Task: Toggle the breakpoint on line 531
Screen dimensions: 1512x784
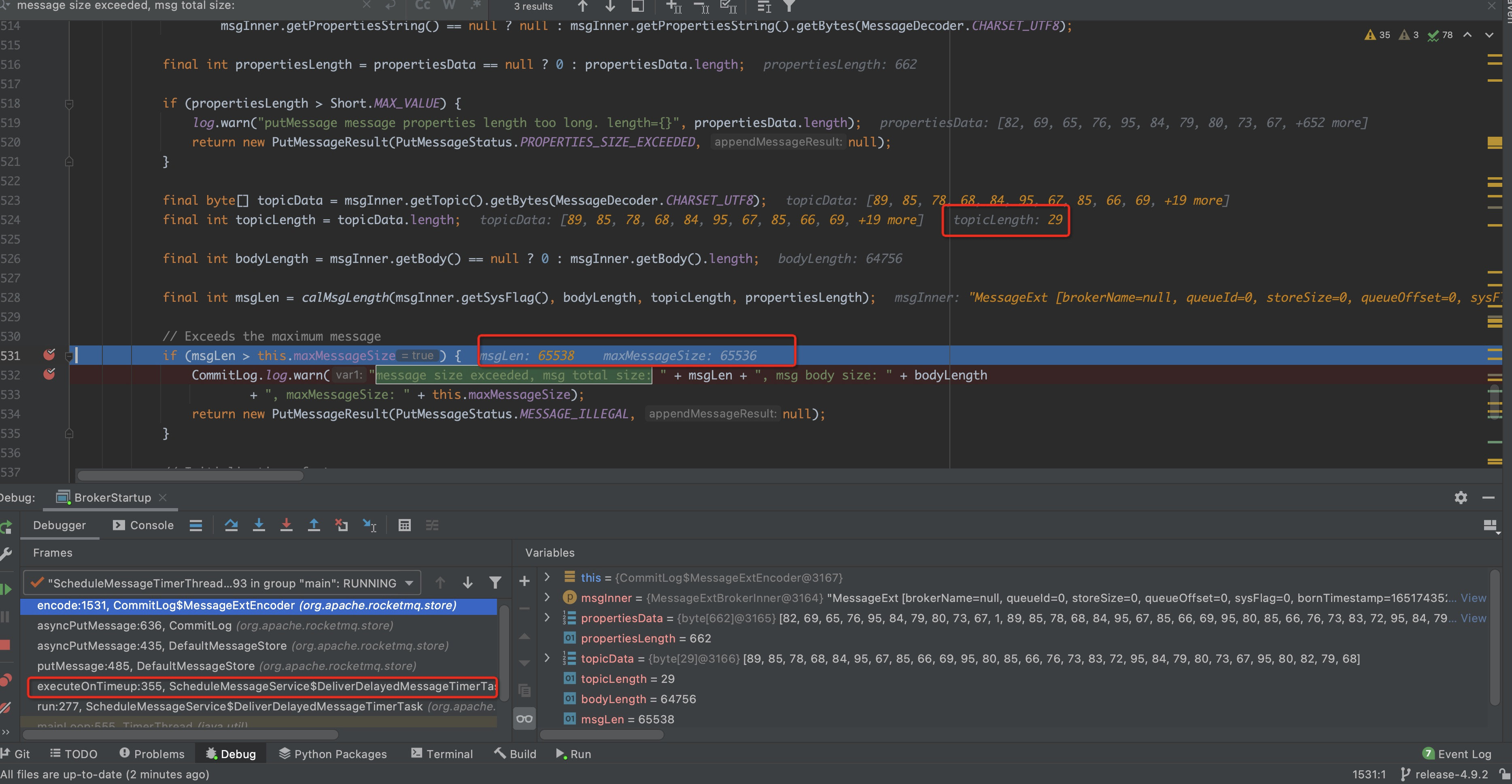Action: point(49,354)
